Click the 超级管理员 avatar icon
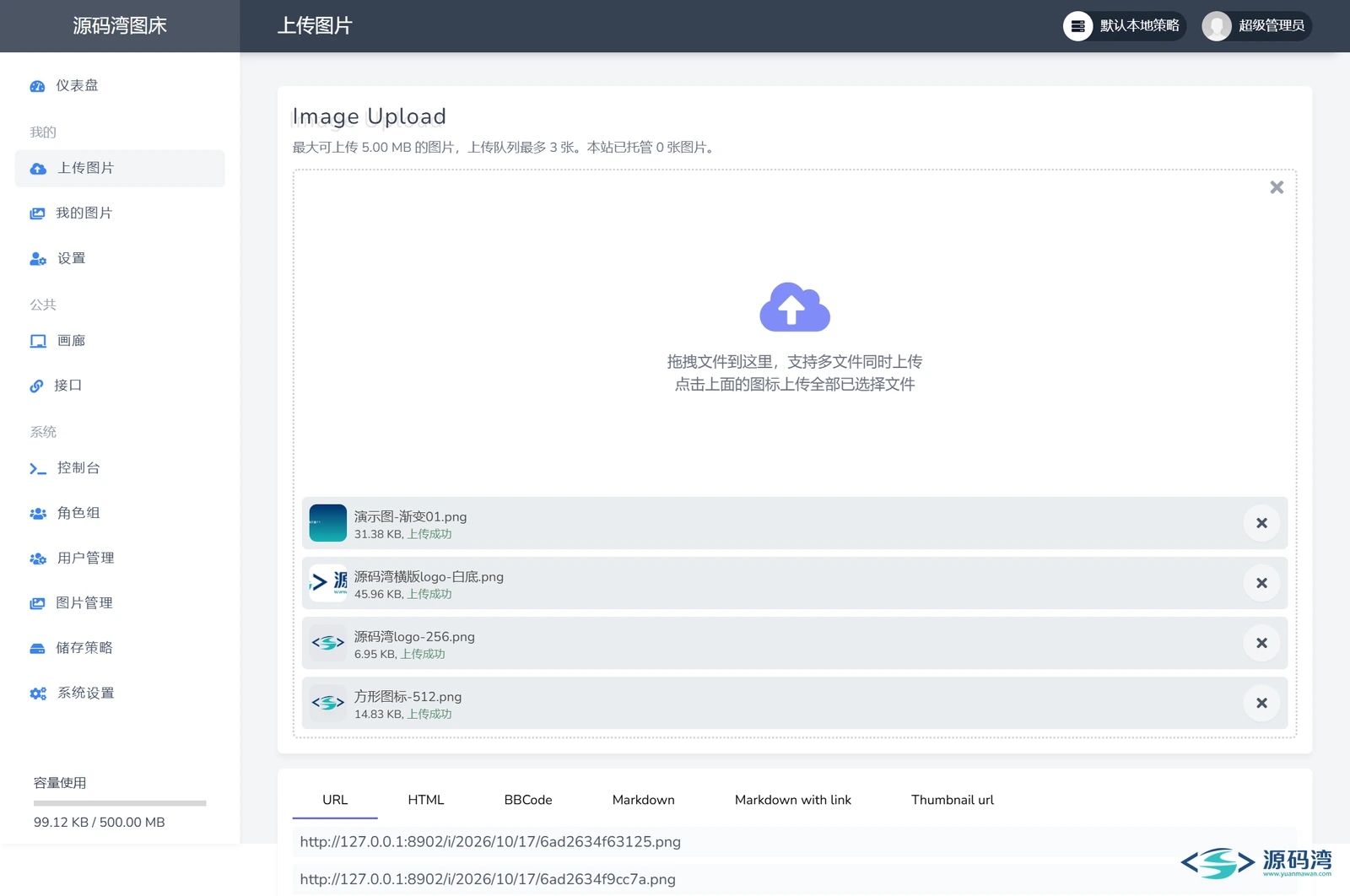The image size is (1350, 896). coord(1216,26)
